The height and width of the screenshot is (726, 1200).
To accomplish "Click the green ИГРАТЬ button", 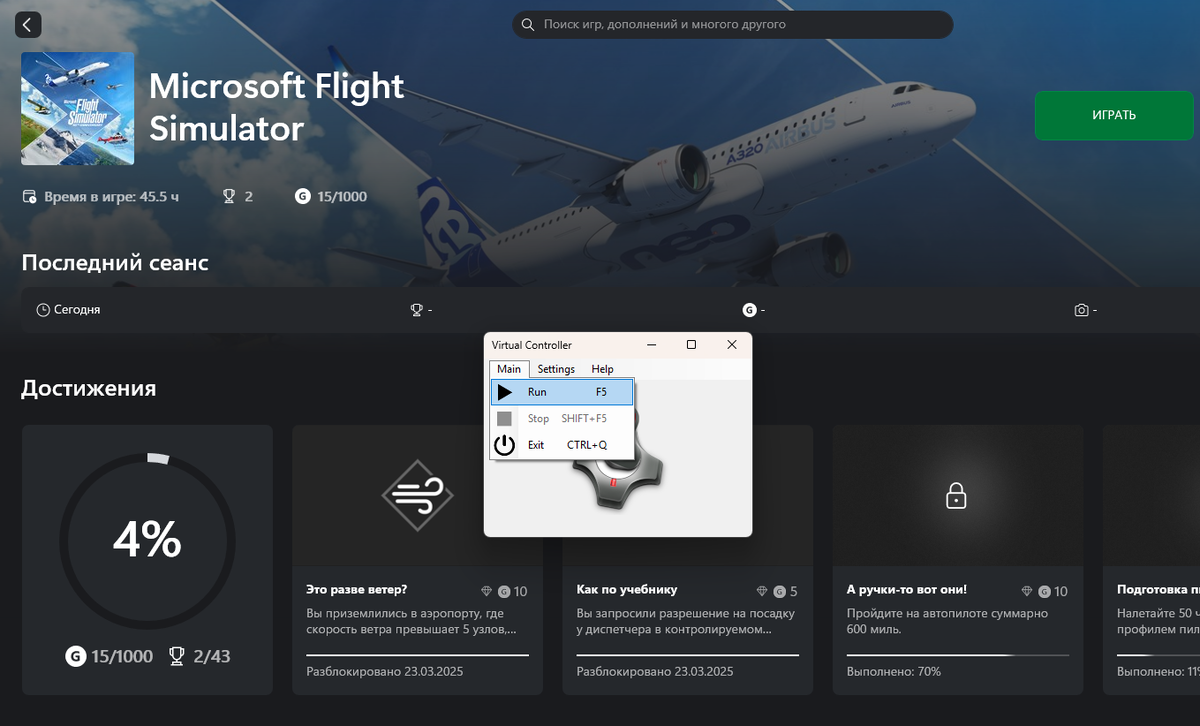I will tap(1114, 115).
